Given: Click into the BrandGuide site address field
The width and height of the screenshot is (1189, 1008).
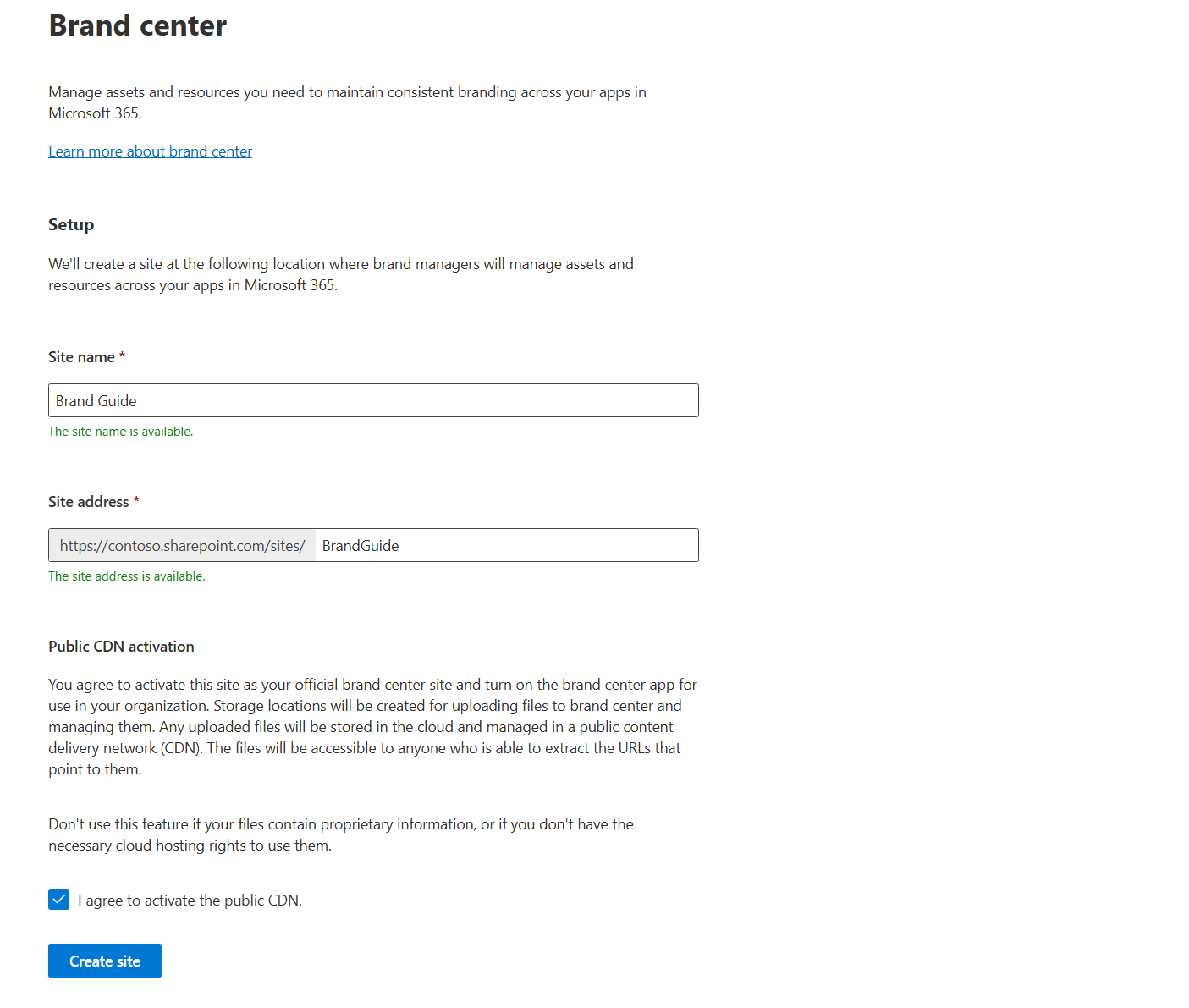Looking at the screenshot, I should pyautogui.click(x=506, y=546).
